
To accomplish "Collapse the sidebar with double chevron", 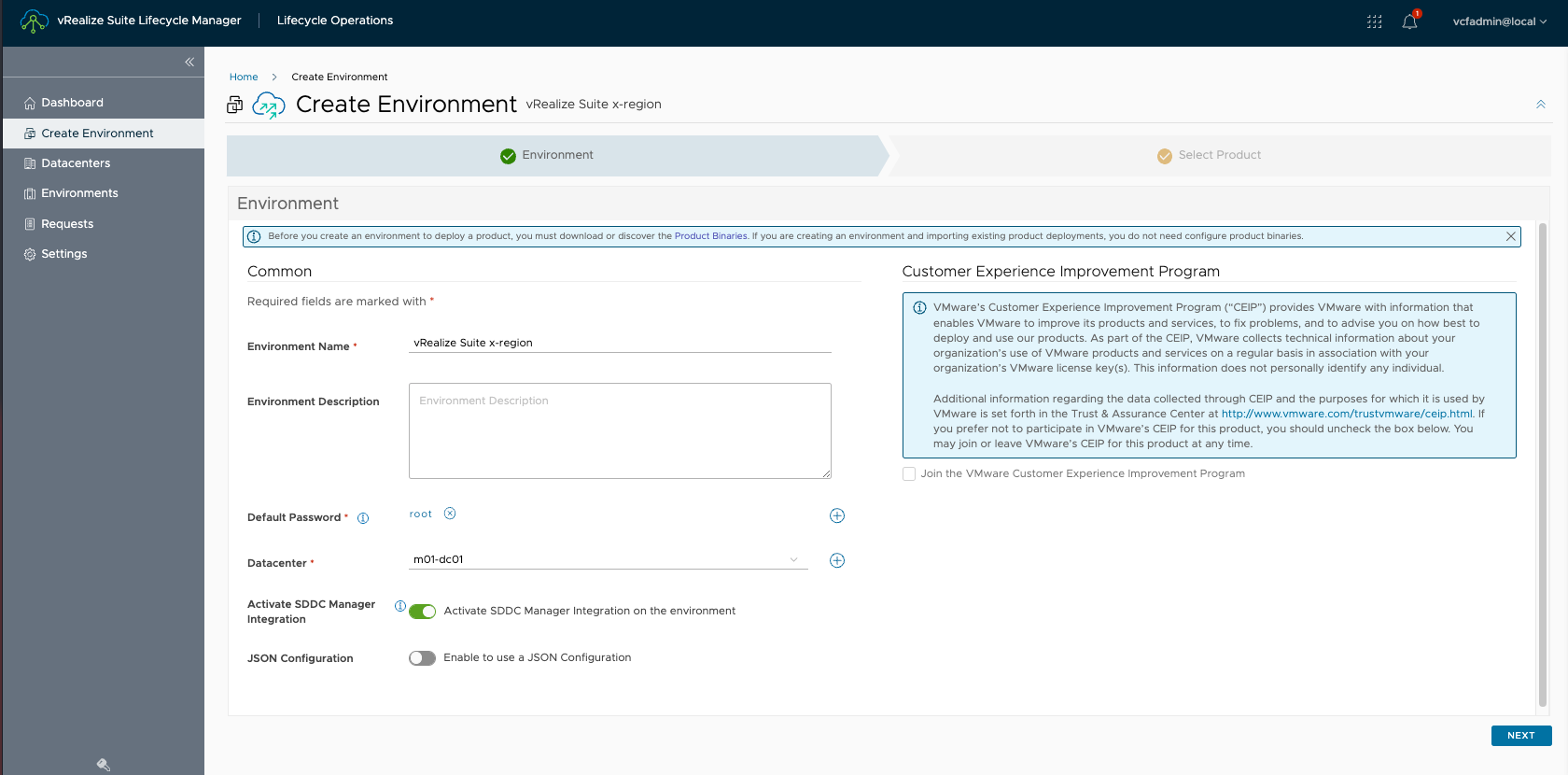I will tap(189, 62).
